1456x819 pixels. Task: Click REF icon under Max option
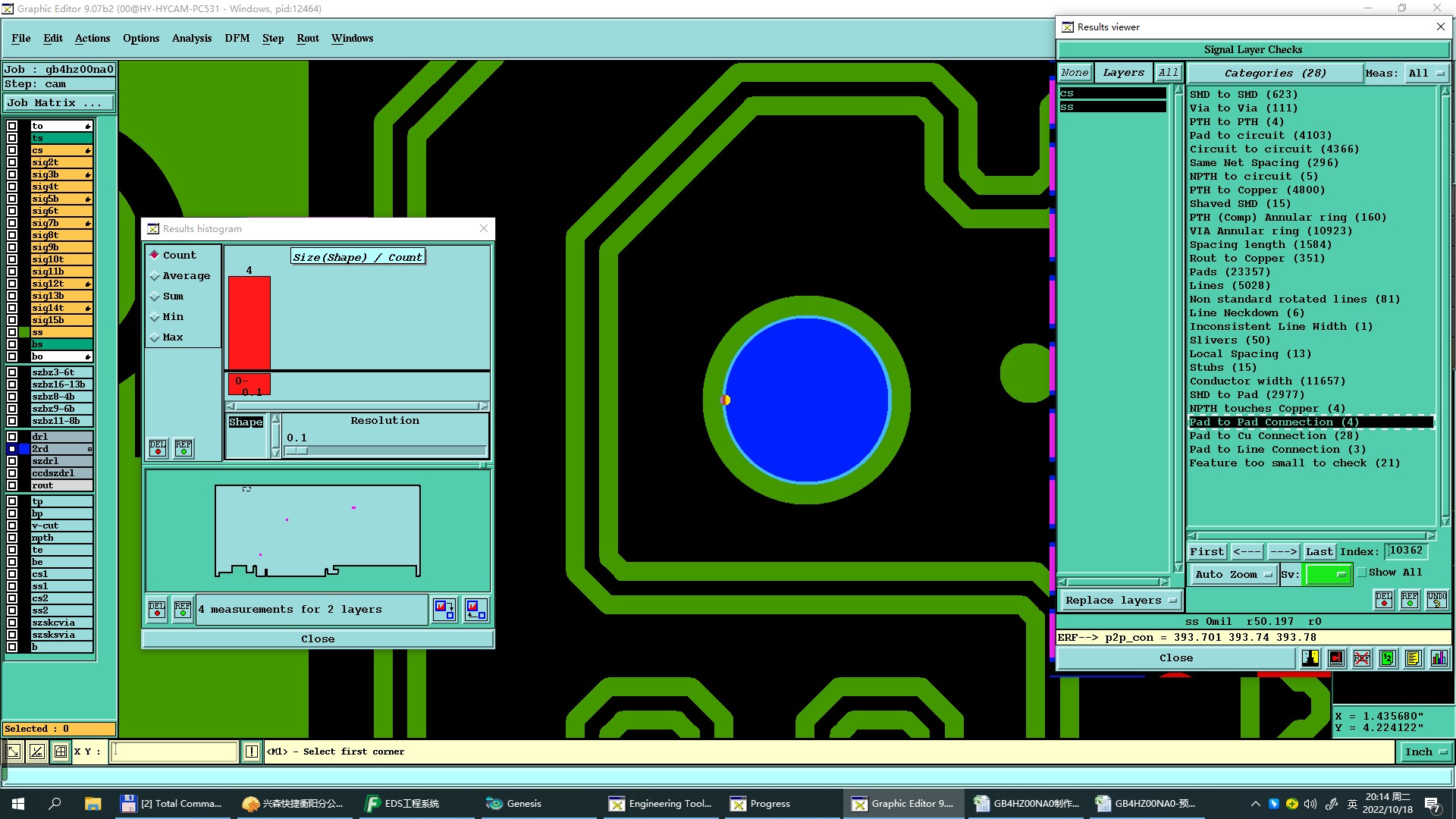point(184,447)
